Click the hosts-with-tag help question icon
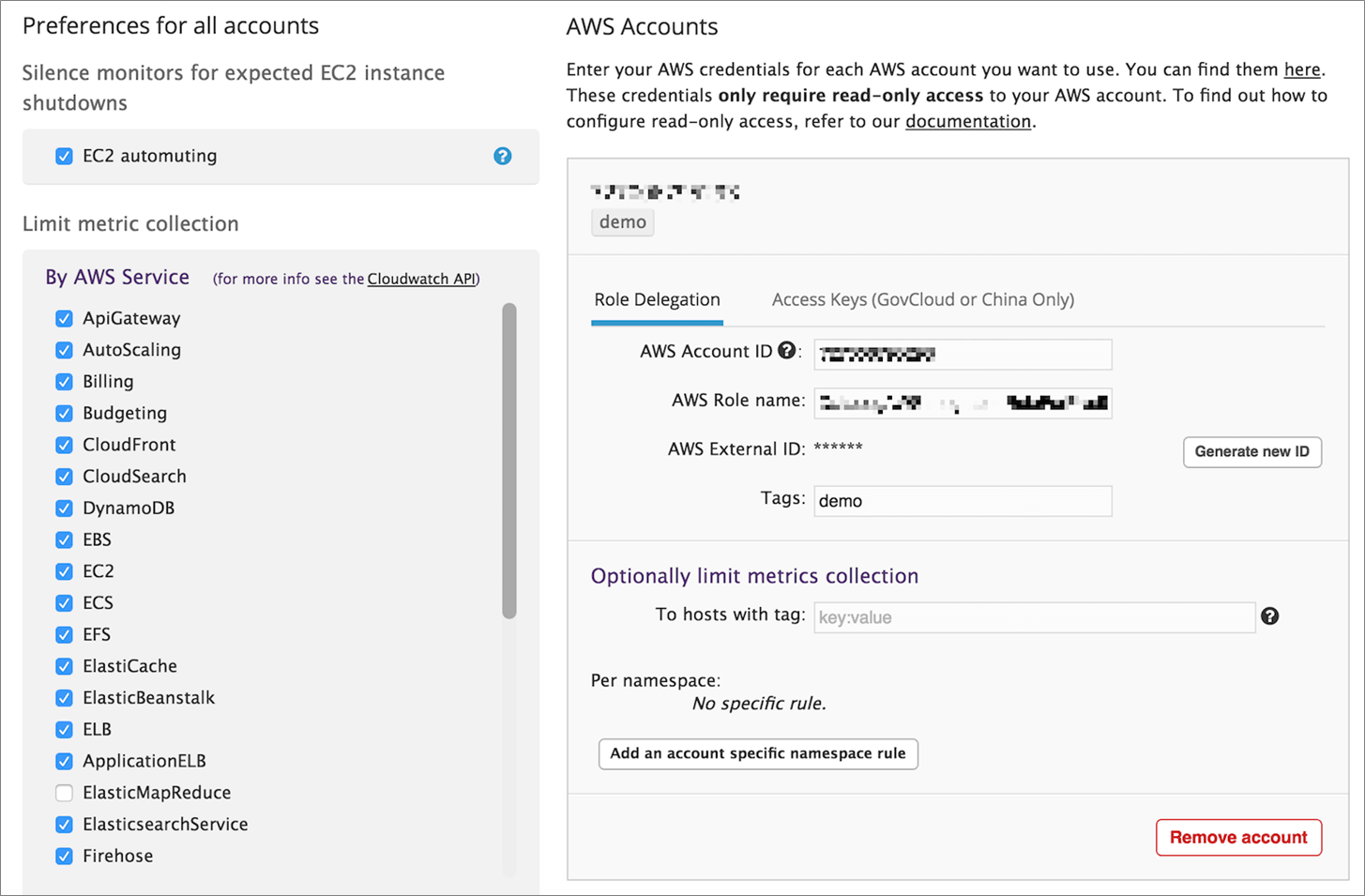 [1269, 615]
